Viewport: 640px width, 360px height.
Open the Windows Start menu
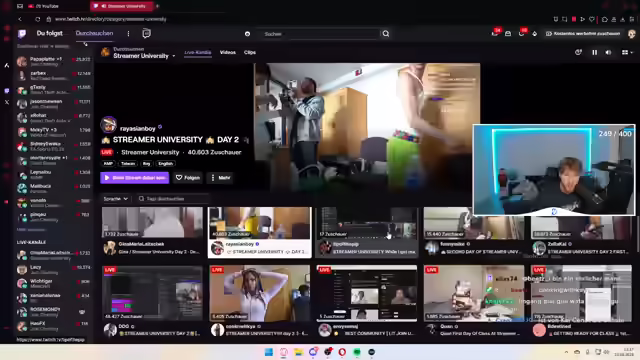(269, 352)
